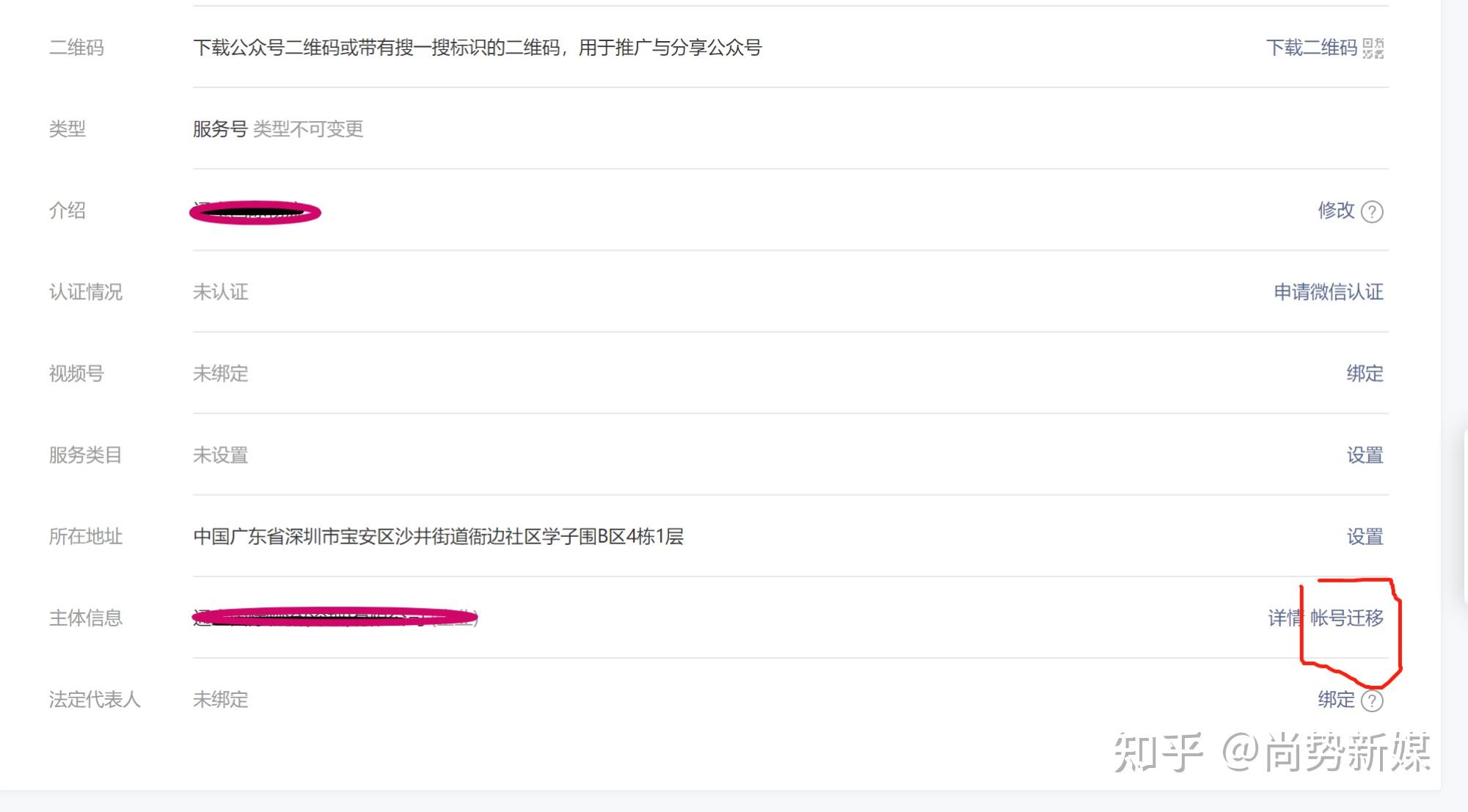The height and width of the screenshot is (812, 1468).
Task: Click the QR code description text
Action: 477,48
